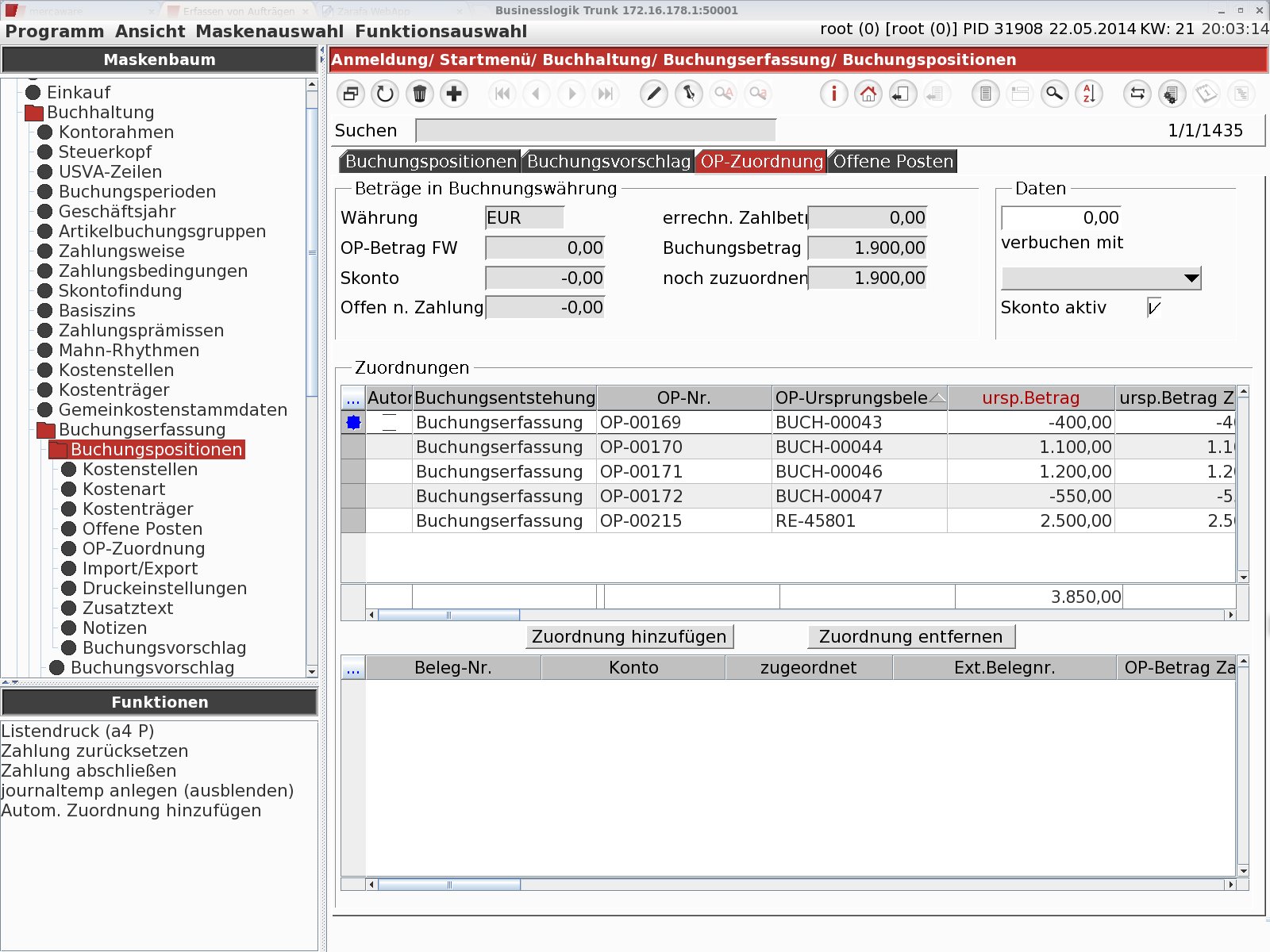Click the greyed form layout icon

[1020, 94]
